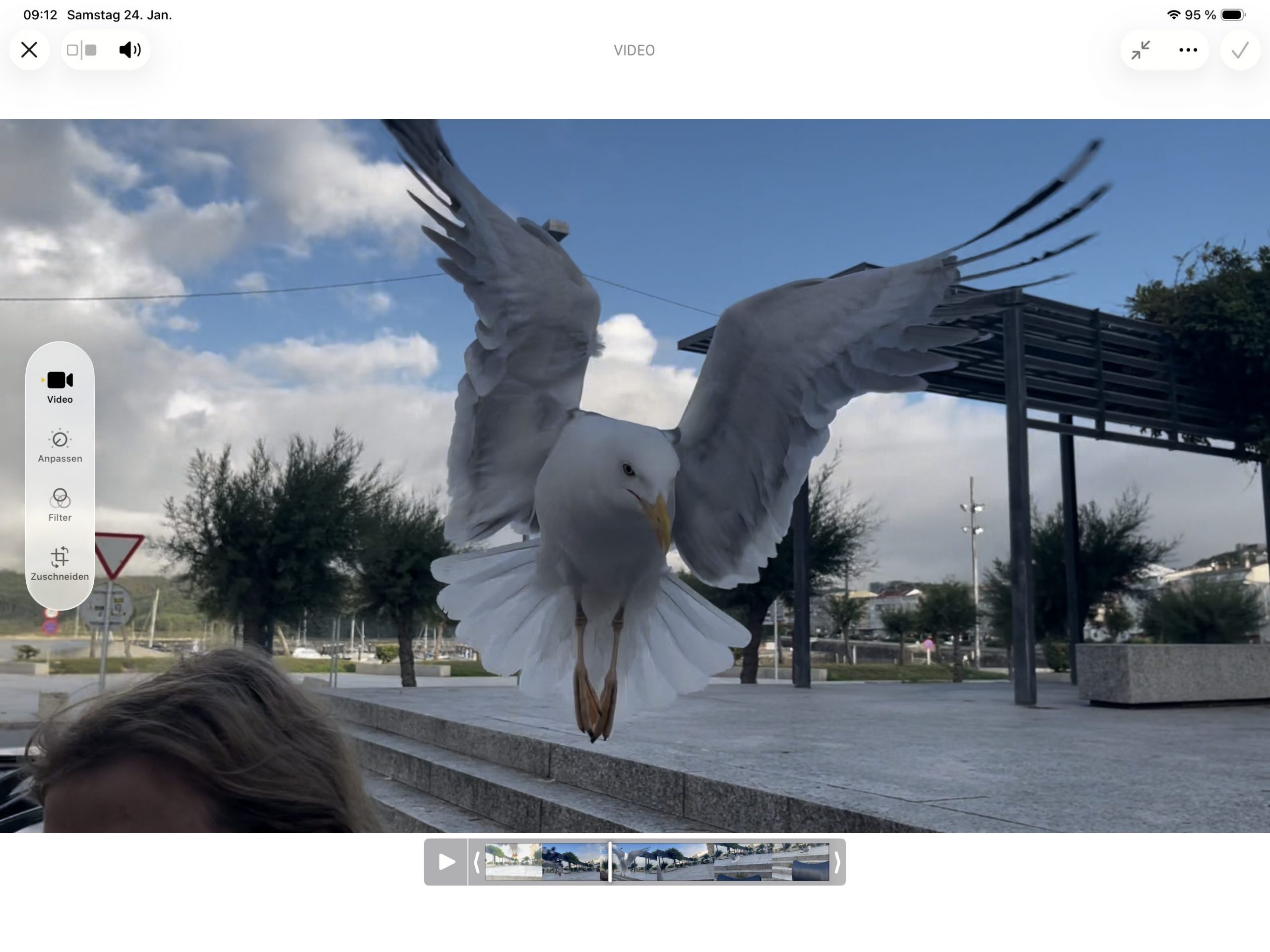Tap the VIDEO title label

tap(634, 51)
